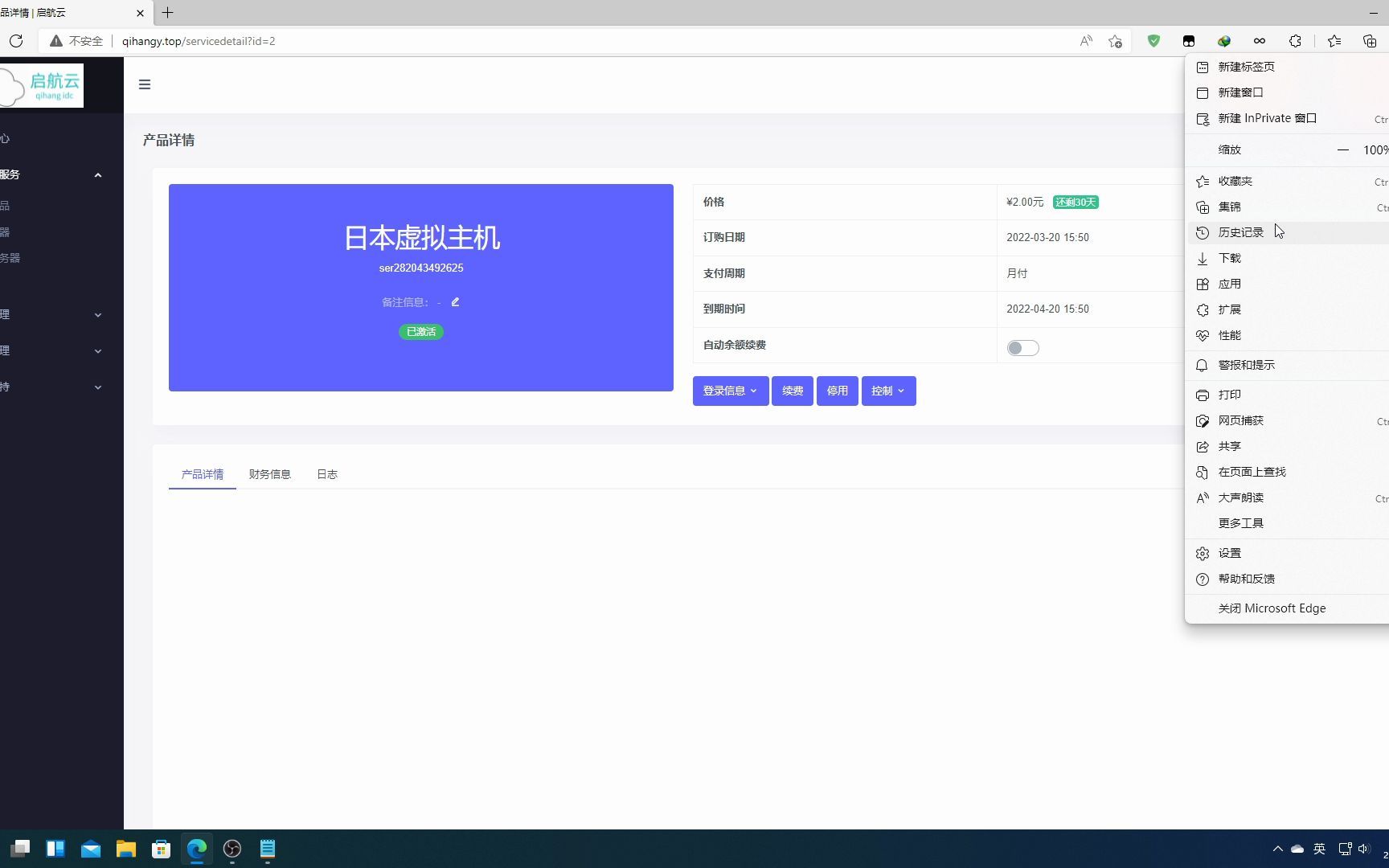Viewport: 1389px width, 868px height.
Task: Open 帮助和反馈 submenu
Action: pyautogui.click(x=1289, y=579)
